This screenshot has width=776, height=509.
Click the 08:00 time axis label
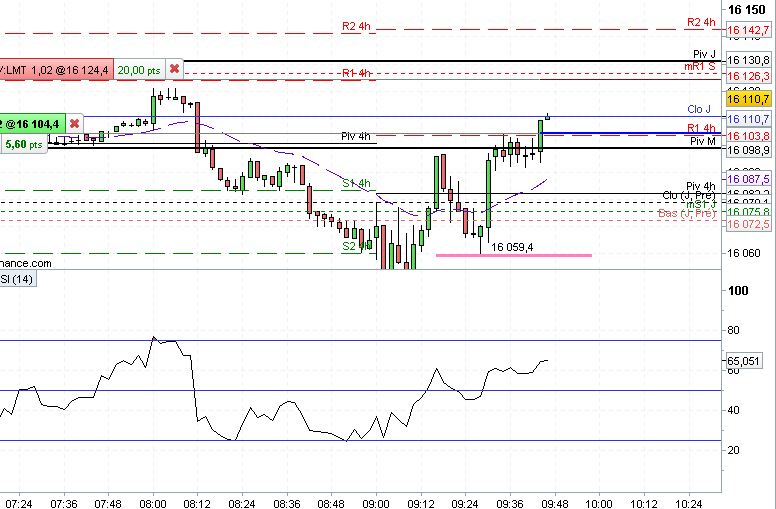click(x=152, y=504)
